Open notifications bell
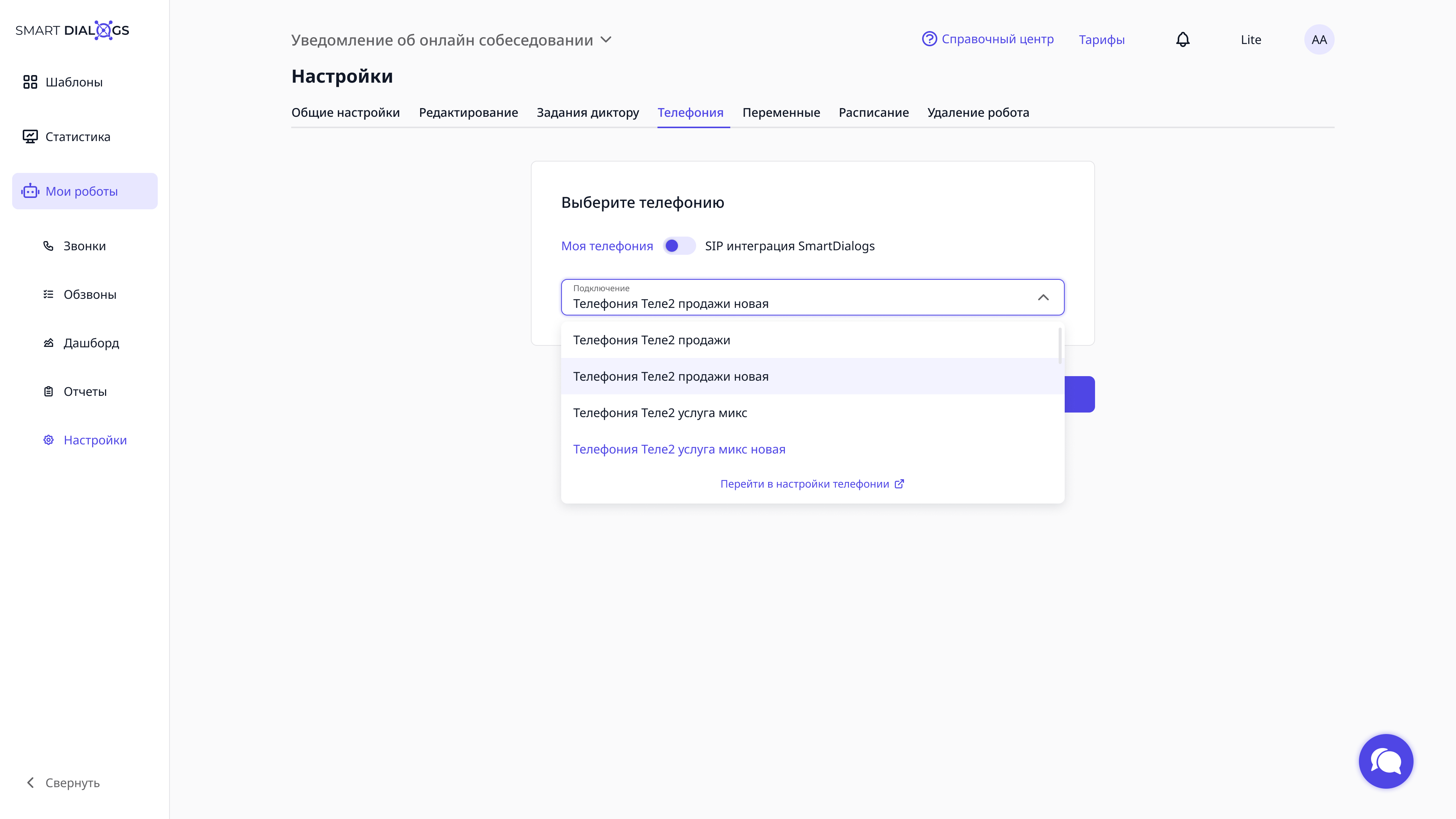Screen dimensions: 1456x819 [1183, 39]
